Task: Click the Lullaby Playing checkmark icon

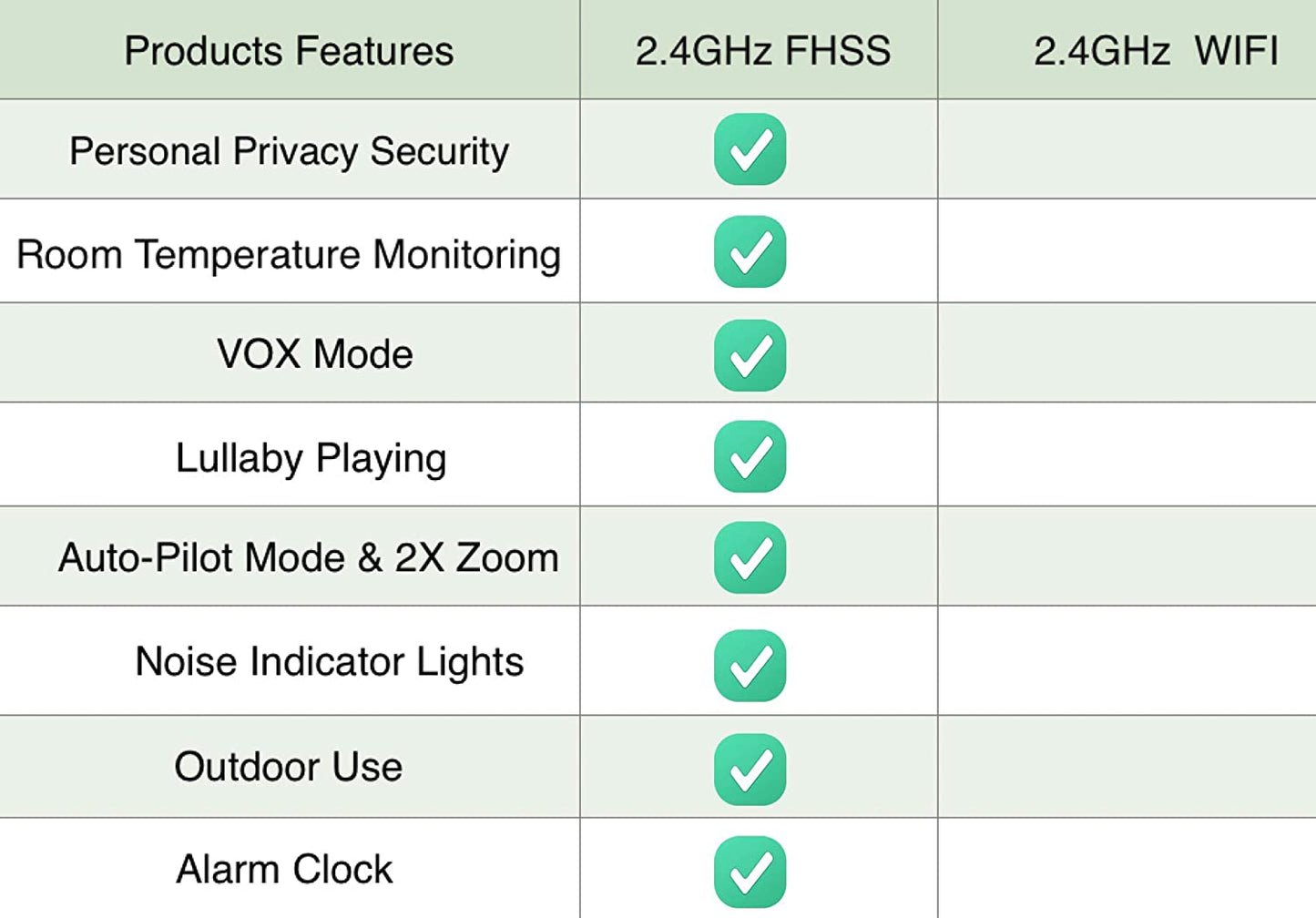Action: [750, 456]
